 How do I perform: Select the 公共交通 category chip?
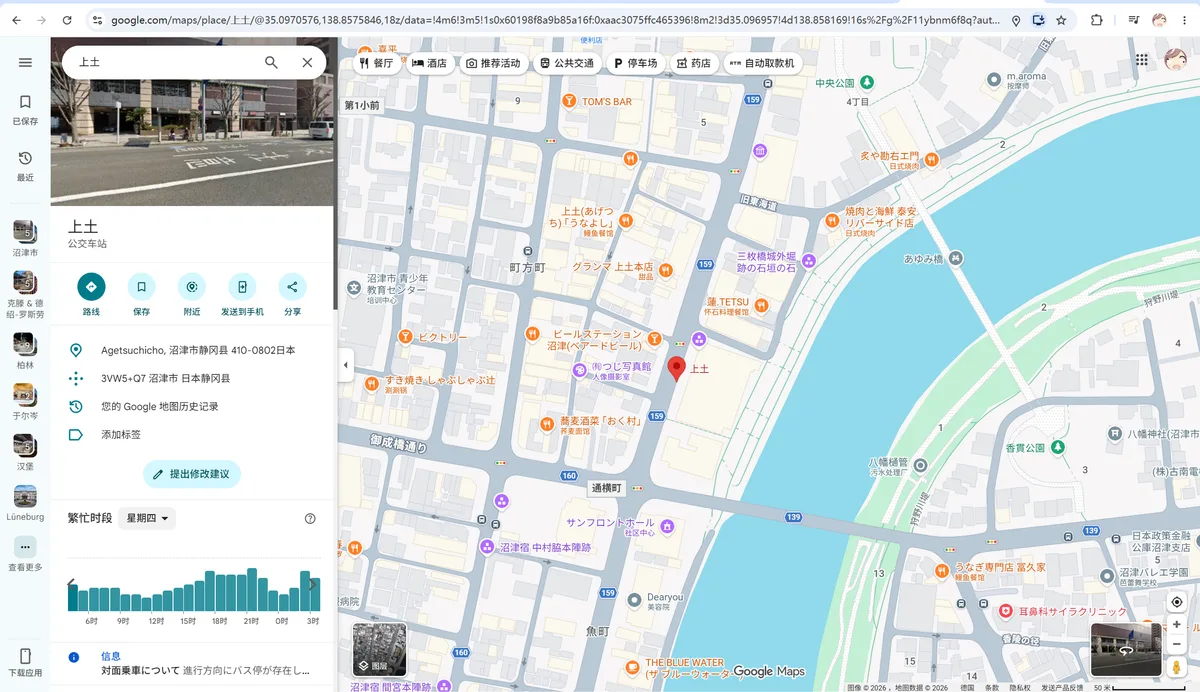(x=567, y=63)
